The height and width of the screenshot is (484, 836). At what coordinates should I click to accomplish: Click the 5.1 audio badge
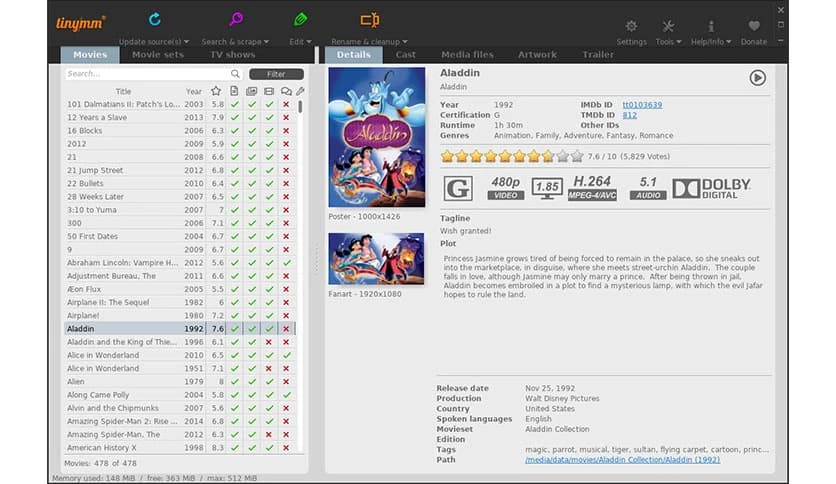(648, 188)
